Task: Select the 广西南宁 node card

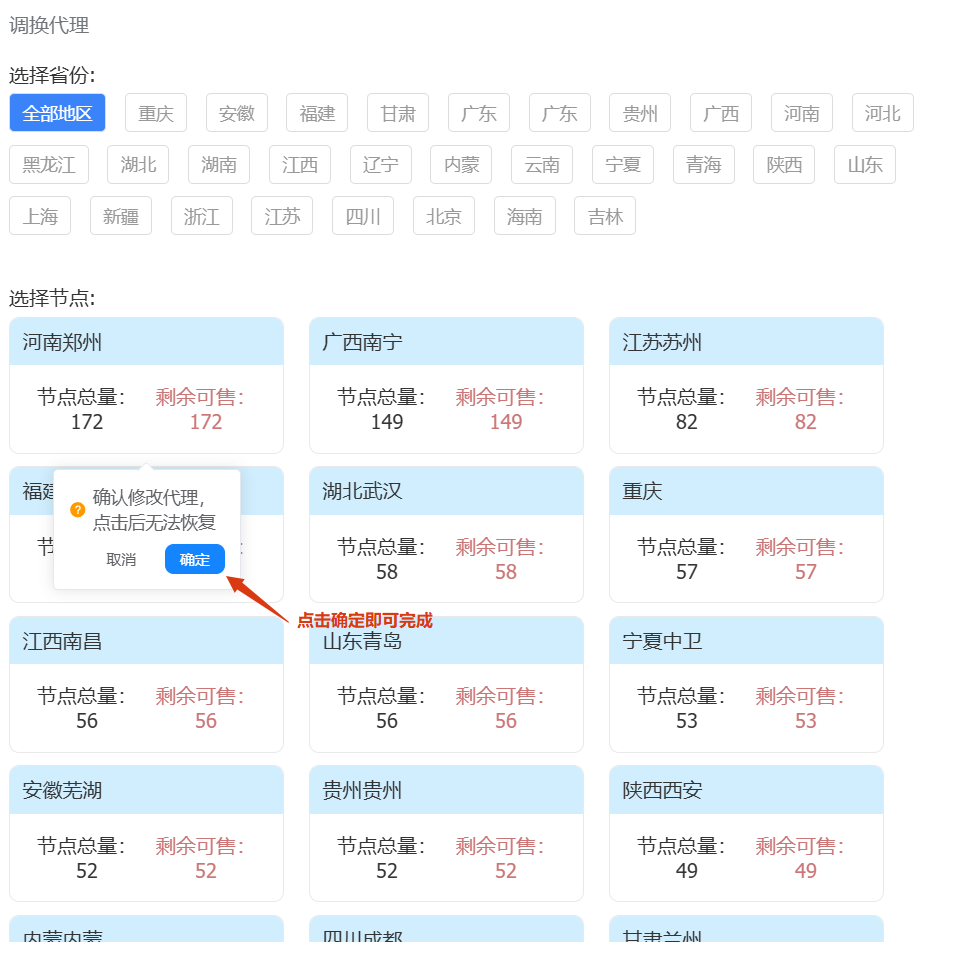Action: point(447,385)
